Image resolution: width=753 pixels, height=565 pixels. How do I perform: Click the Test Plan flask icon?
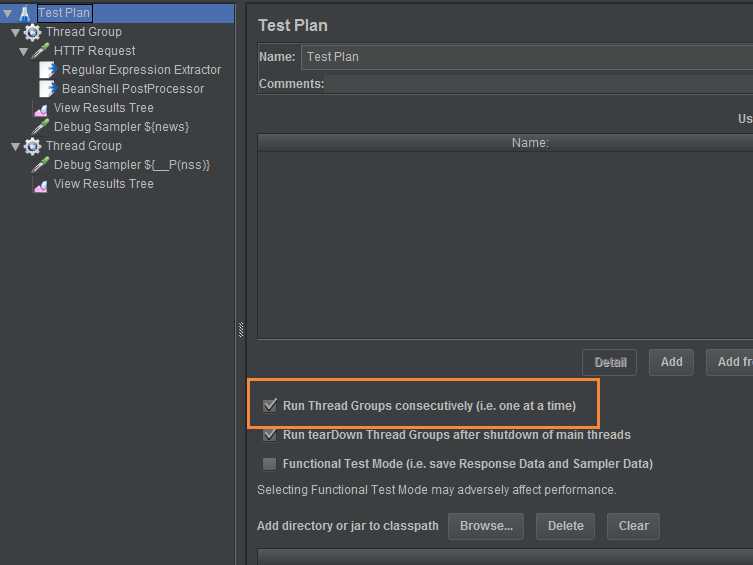pyautogui.click(x=24, y=13)
